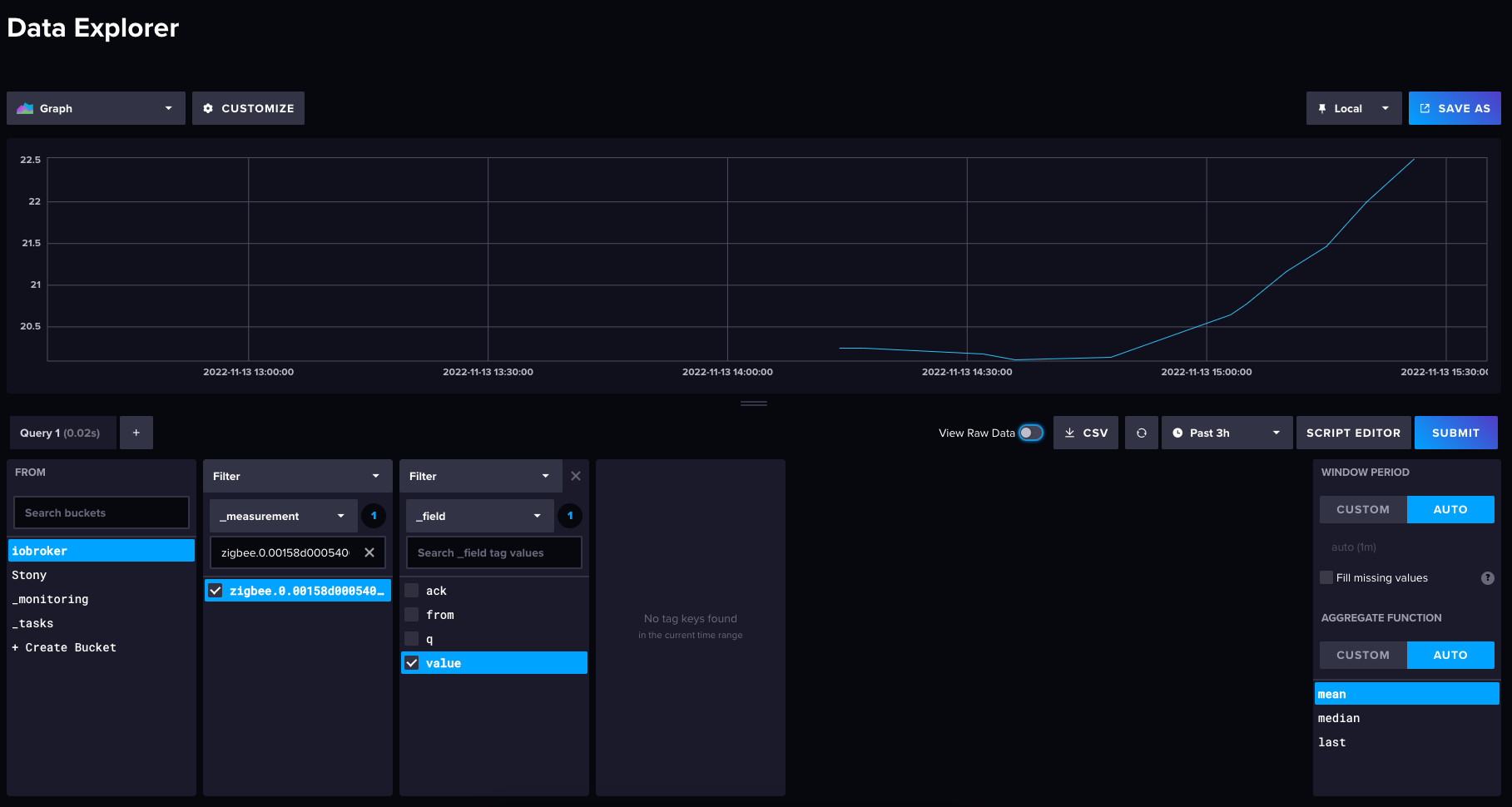
Task: Expand the Past 3h time range dropdown
Action: pos(1227,433)
